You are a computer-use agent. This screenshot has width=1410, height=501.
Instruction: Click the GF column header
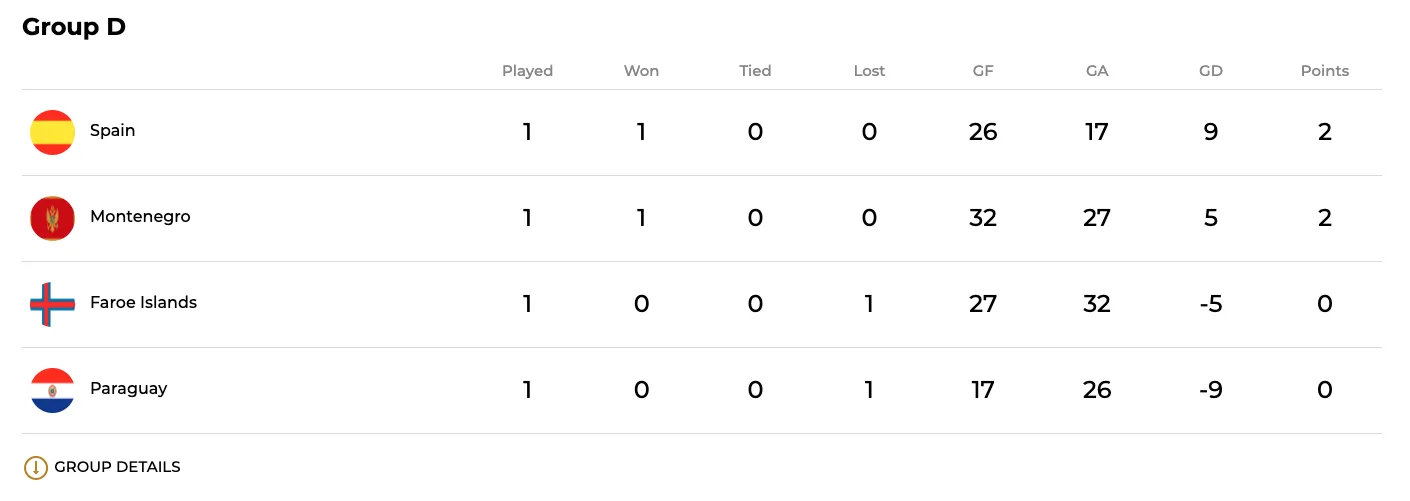pos(983,71)
